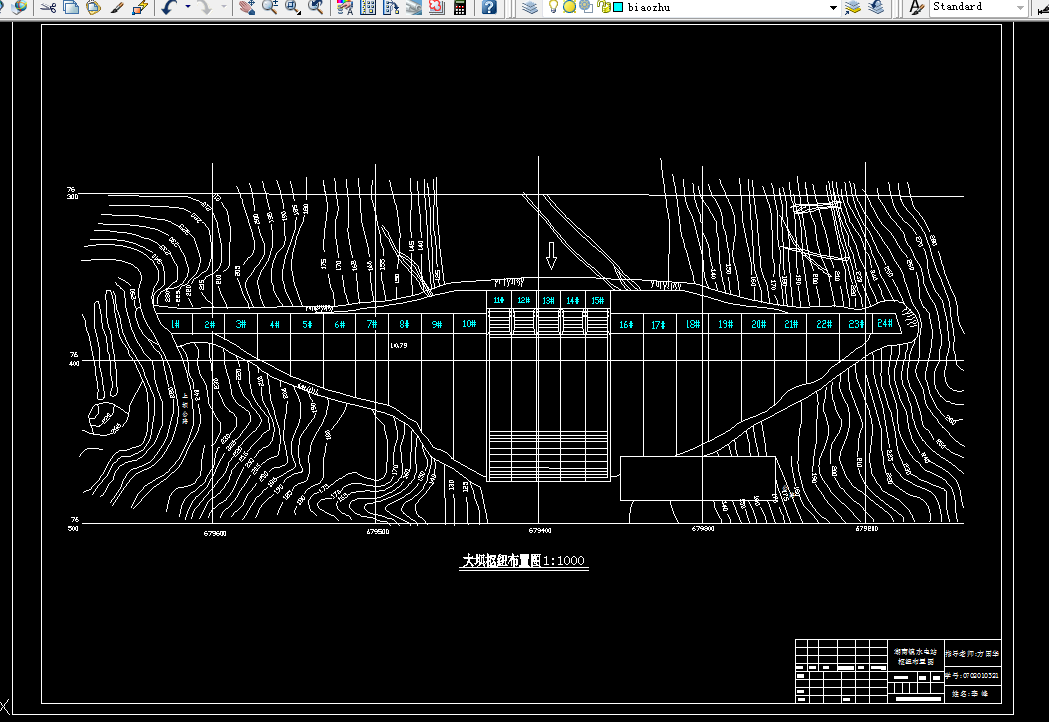Open the Block Editor lightning icon
The width and height of the screenshot is (1049, 722).
(140, 7)
